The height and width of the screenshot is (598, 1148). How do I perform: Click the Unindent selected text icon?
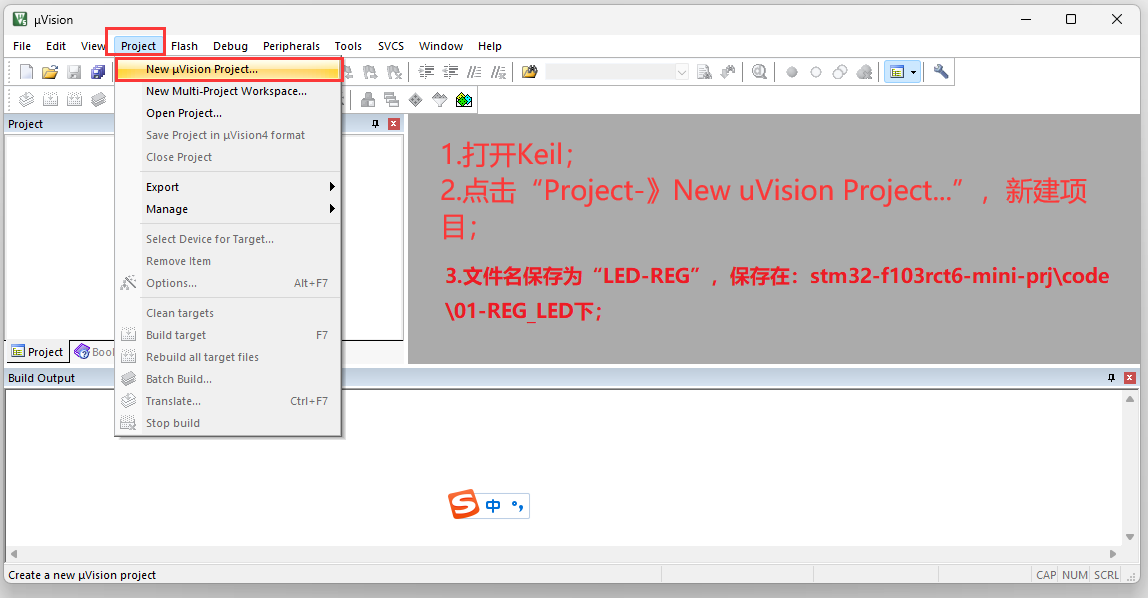pyautogui.click(x=450, y=72)
